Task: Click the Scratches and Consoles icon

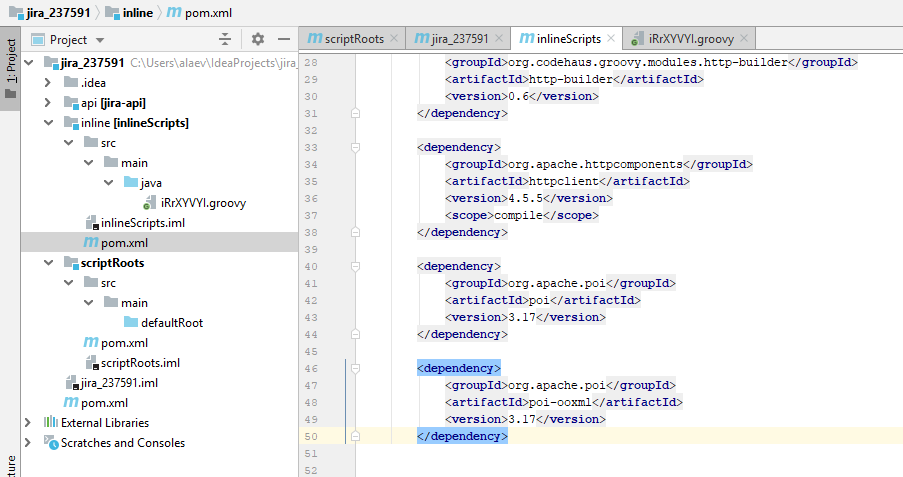Action: (x=51, y=442)
